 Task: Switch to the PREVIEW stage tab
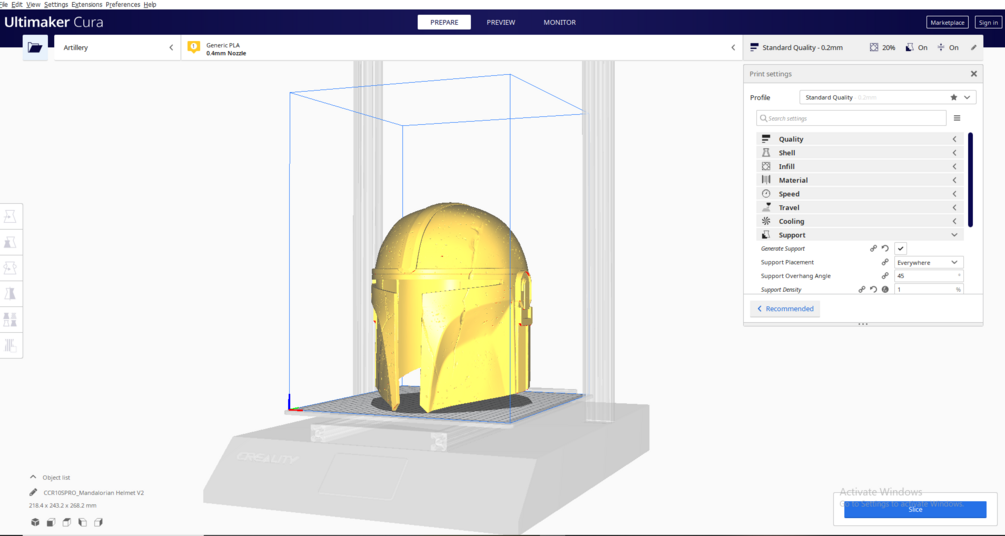pyautogui.click(x=501, y=22)
